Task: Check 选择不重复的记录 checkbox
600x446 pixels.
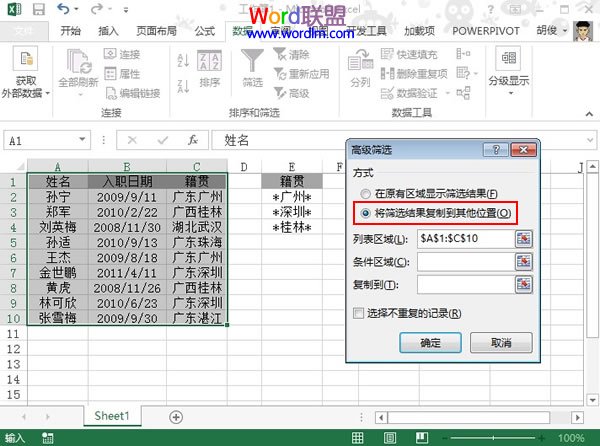Action: (359, 313)
